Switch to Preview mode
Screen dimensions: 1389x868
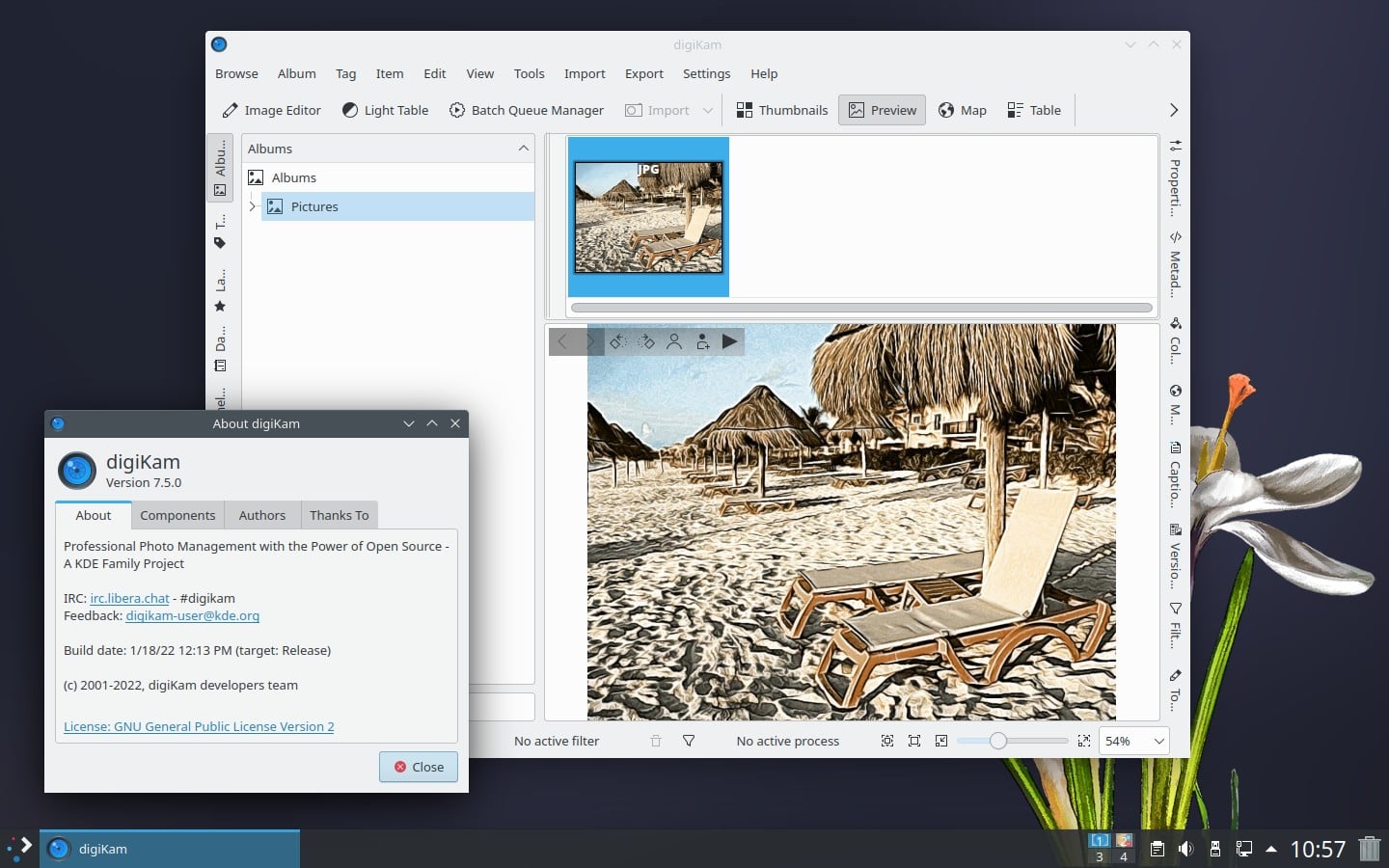(x=881, y=109)
